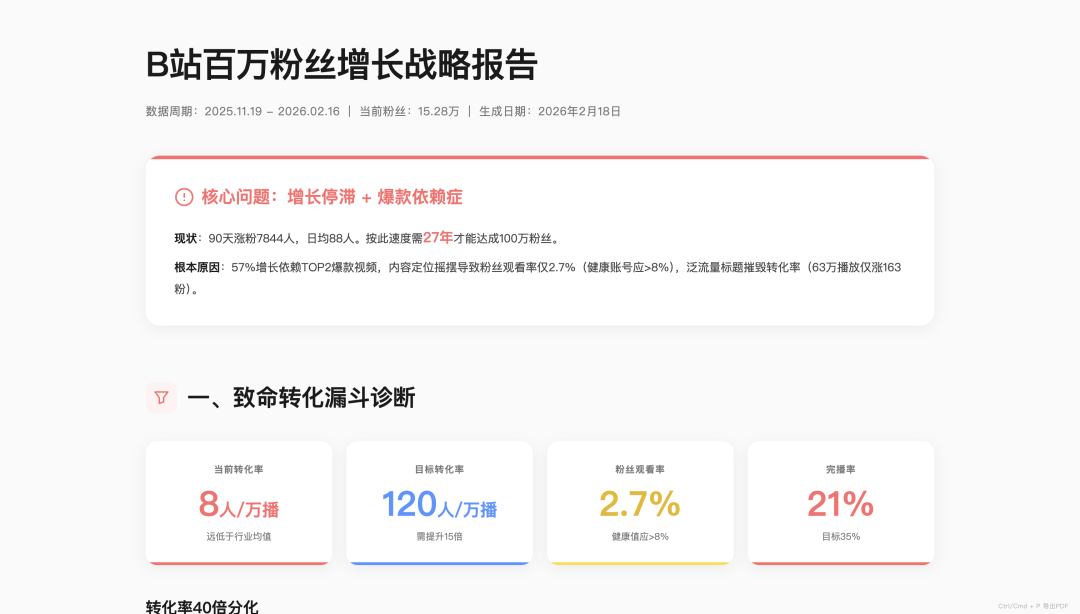Click the 目标35% caption
The width and height of the screenshot is (1080, 614).
coord(841,536)
